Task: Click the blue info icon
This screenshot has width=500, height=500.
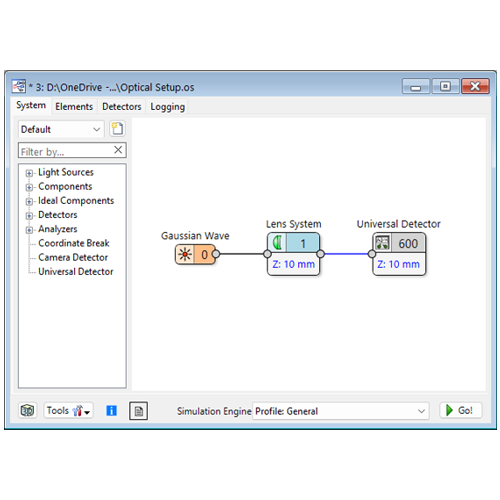Action: 111,410
